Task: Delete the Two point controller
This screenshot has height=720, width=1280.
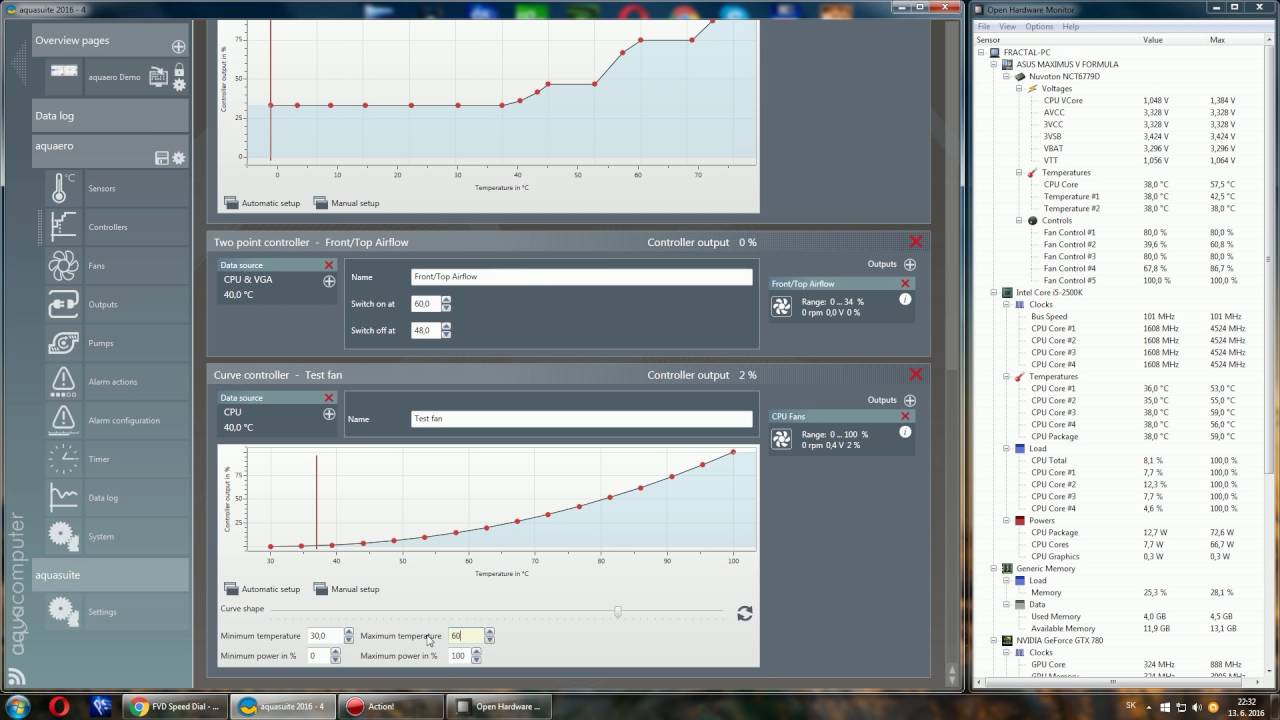Action: coord(916,242)
